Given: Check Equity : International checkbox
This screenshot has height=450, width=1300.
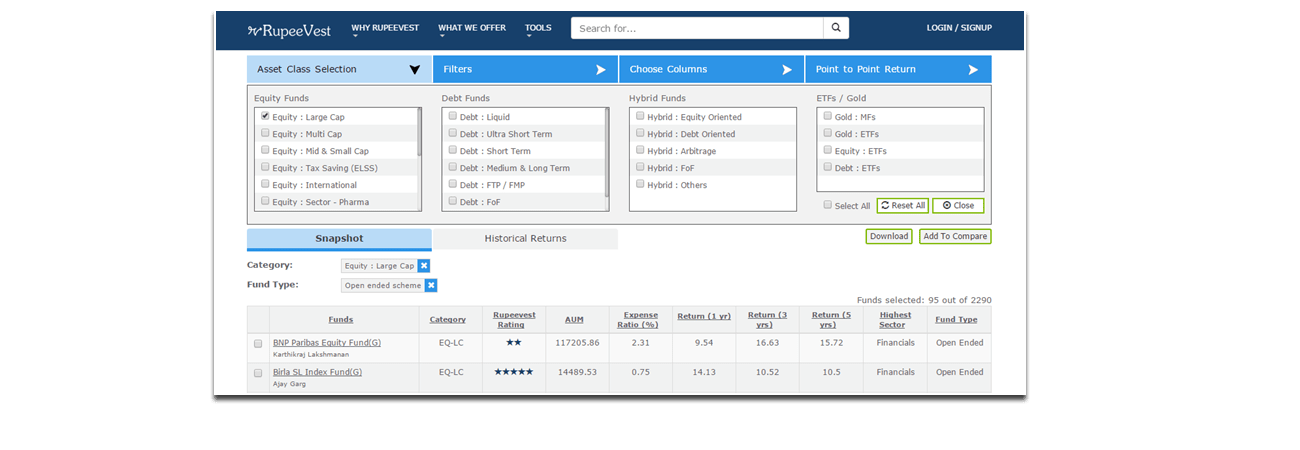Looking at the screenshot, I should click(x=265, y=184).
